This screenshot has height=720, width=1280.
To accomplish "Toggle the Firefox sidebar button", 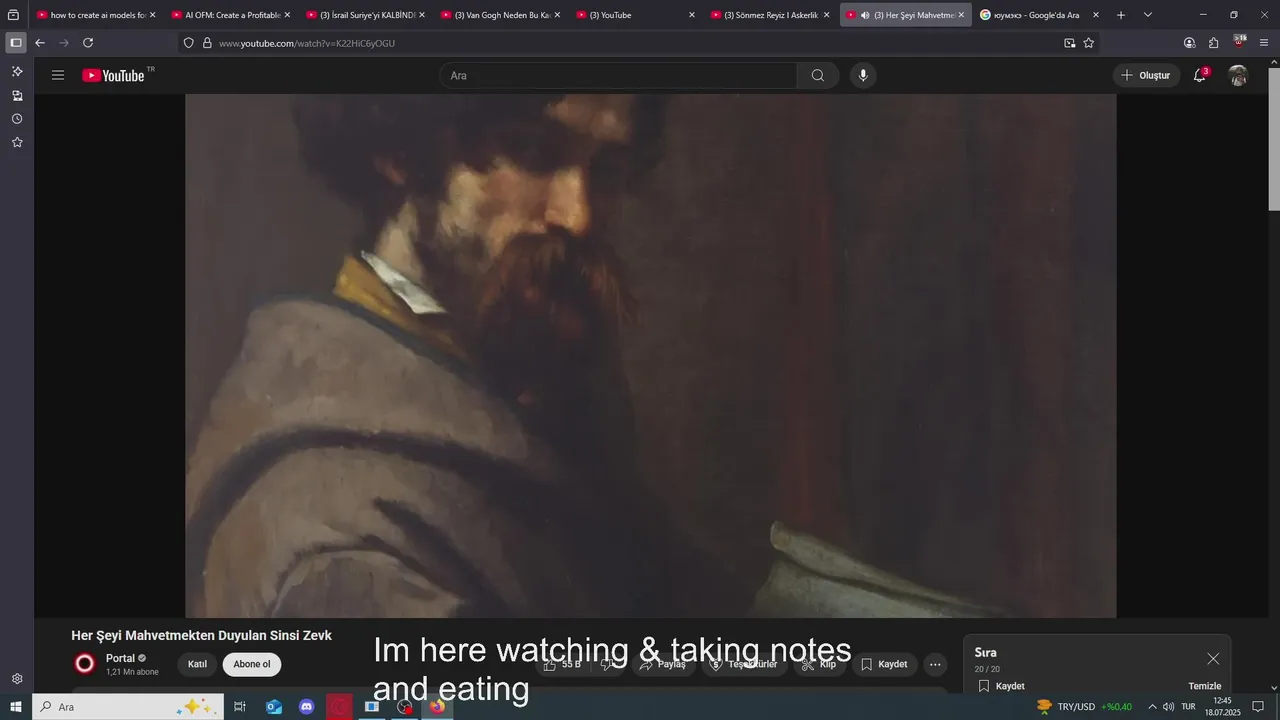I will point(16,43).
